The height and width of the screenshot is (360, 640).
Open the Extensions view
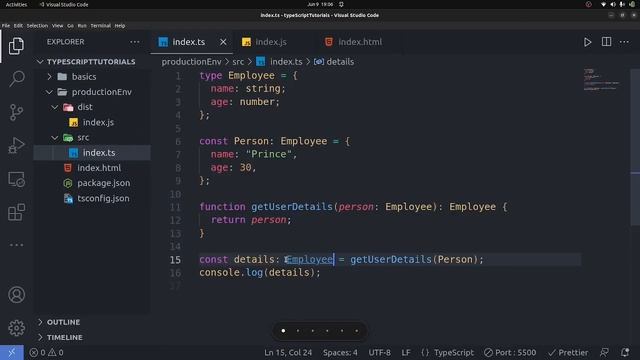point(16,212)
